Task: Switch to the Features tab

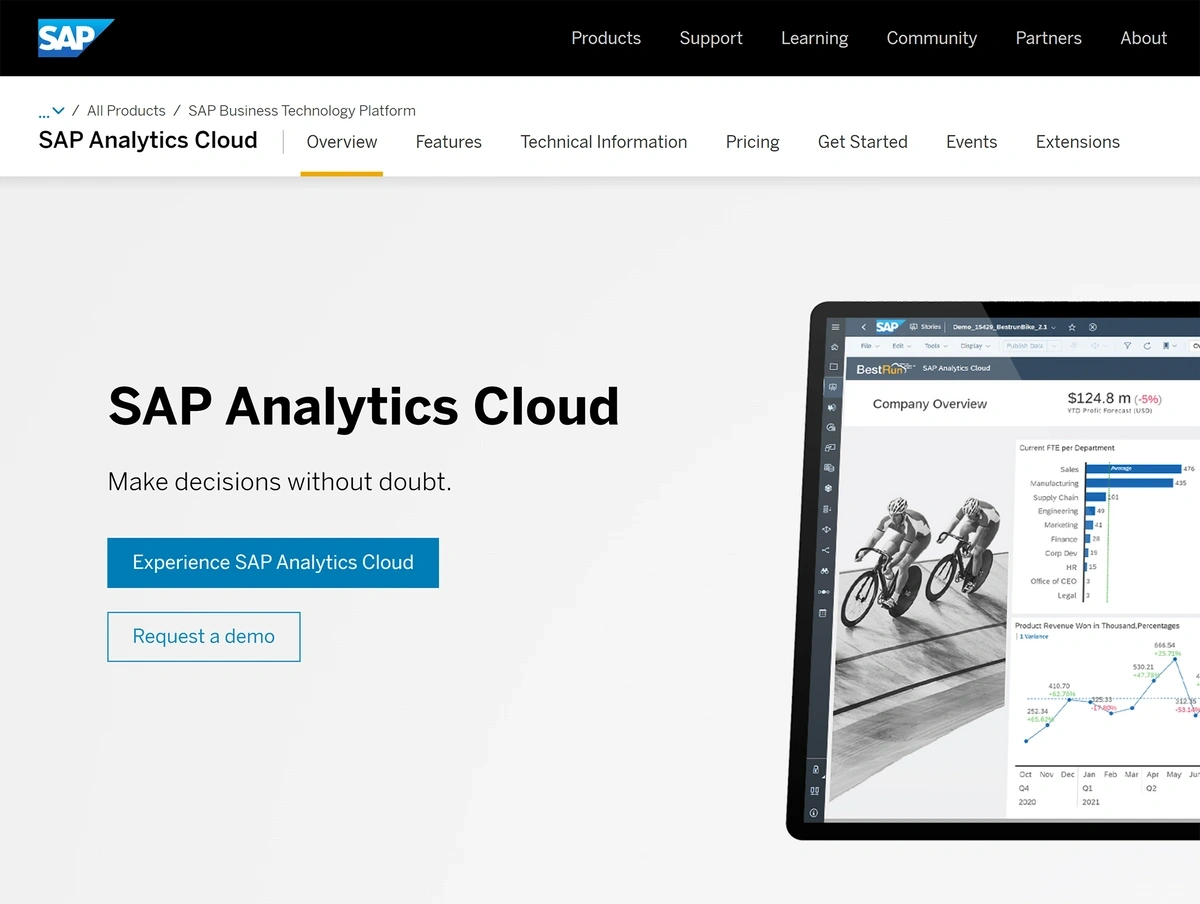Action: (x=449, y=142)
